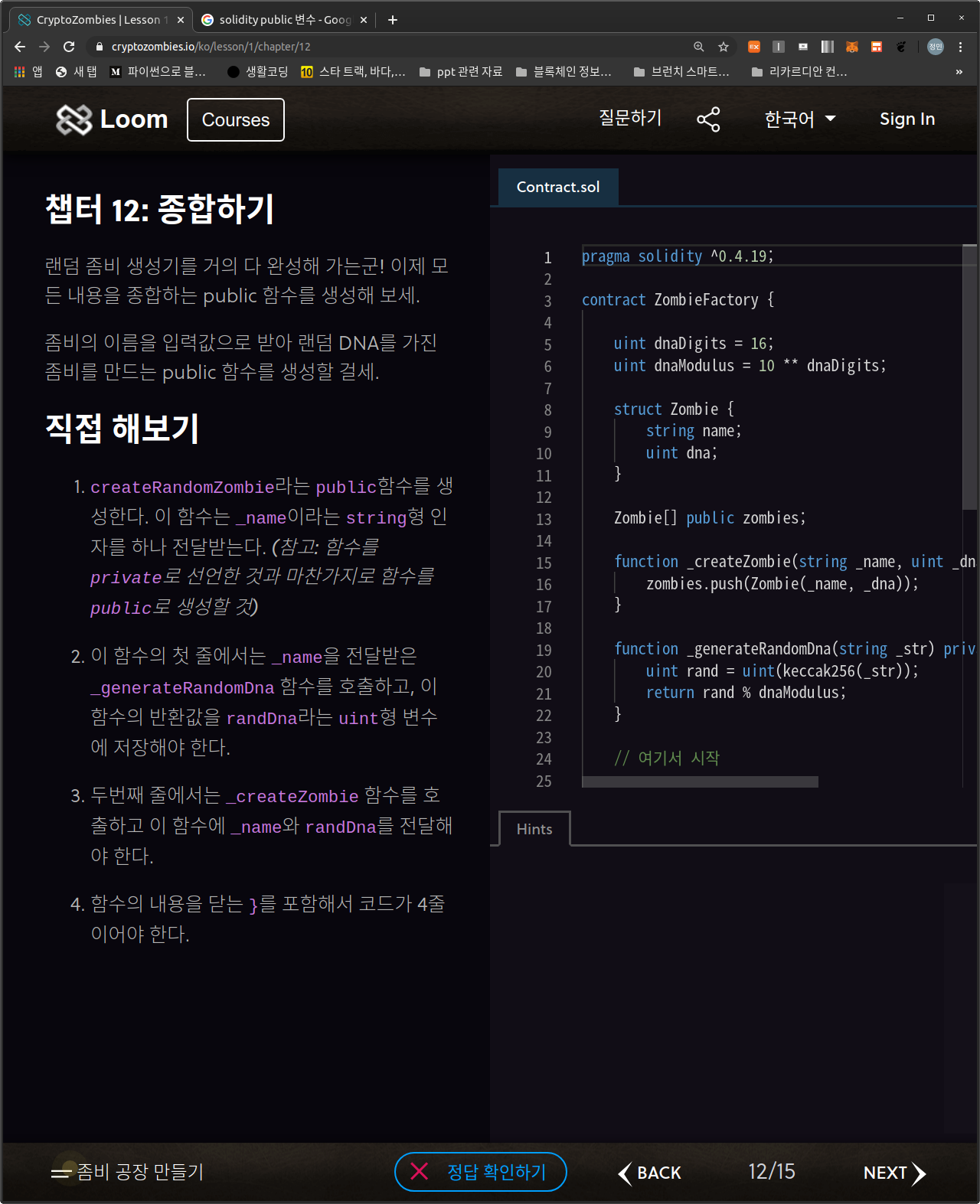The height and width of the screenshot is (1204, 980).
Task: Go BACK to the previous chapter
Action: [x=649, y=1173]
